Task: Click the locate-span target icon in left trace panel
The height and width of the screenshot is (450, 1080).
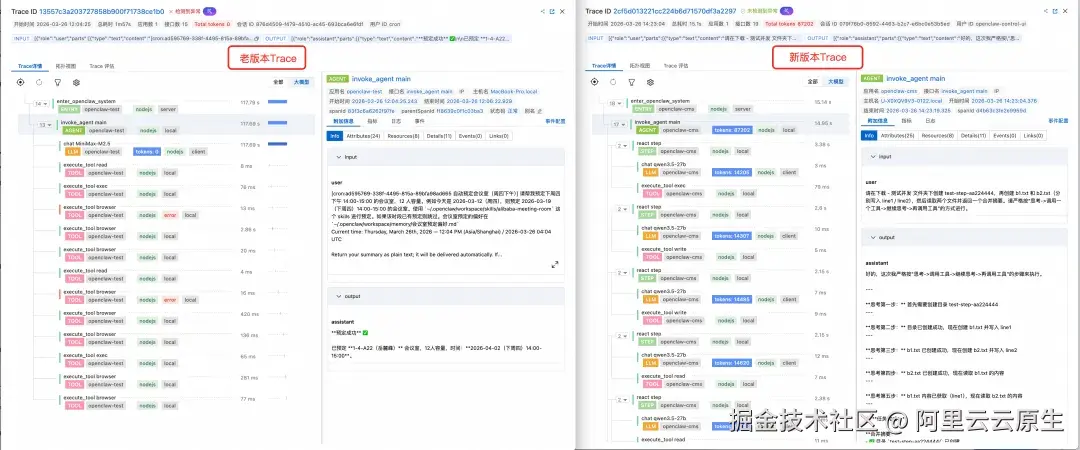Action: (x=20, y=82)
